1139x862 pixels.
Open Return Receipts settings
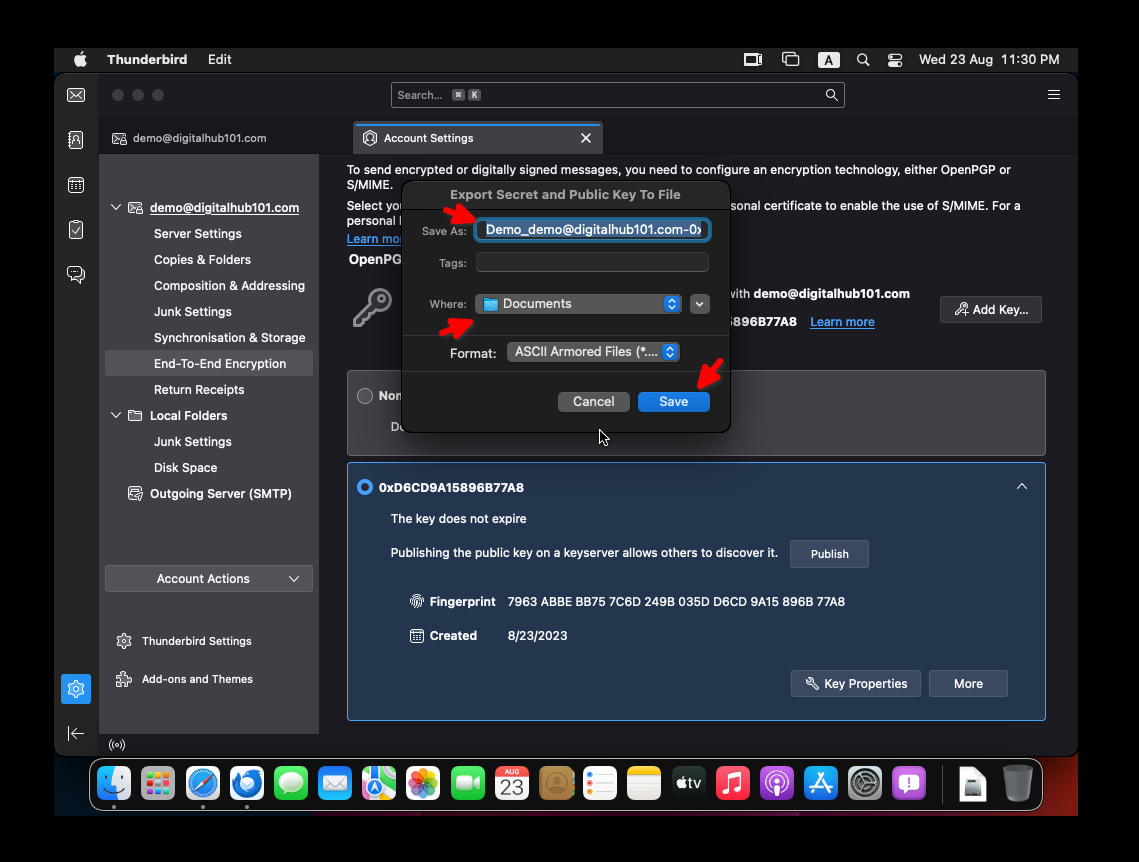pos(199,390)
